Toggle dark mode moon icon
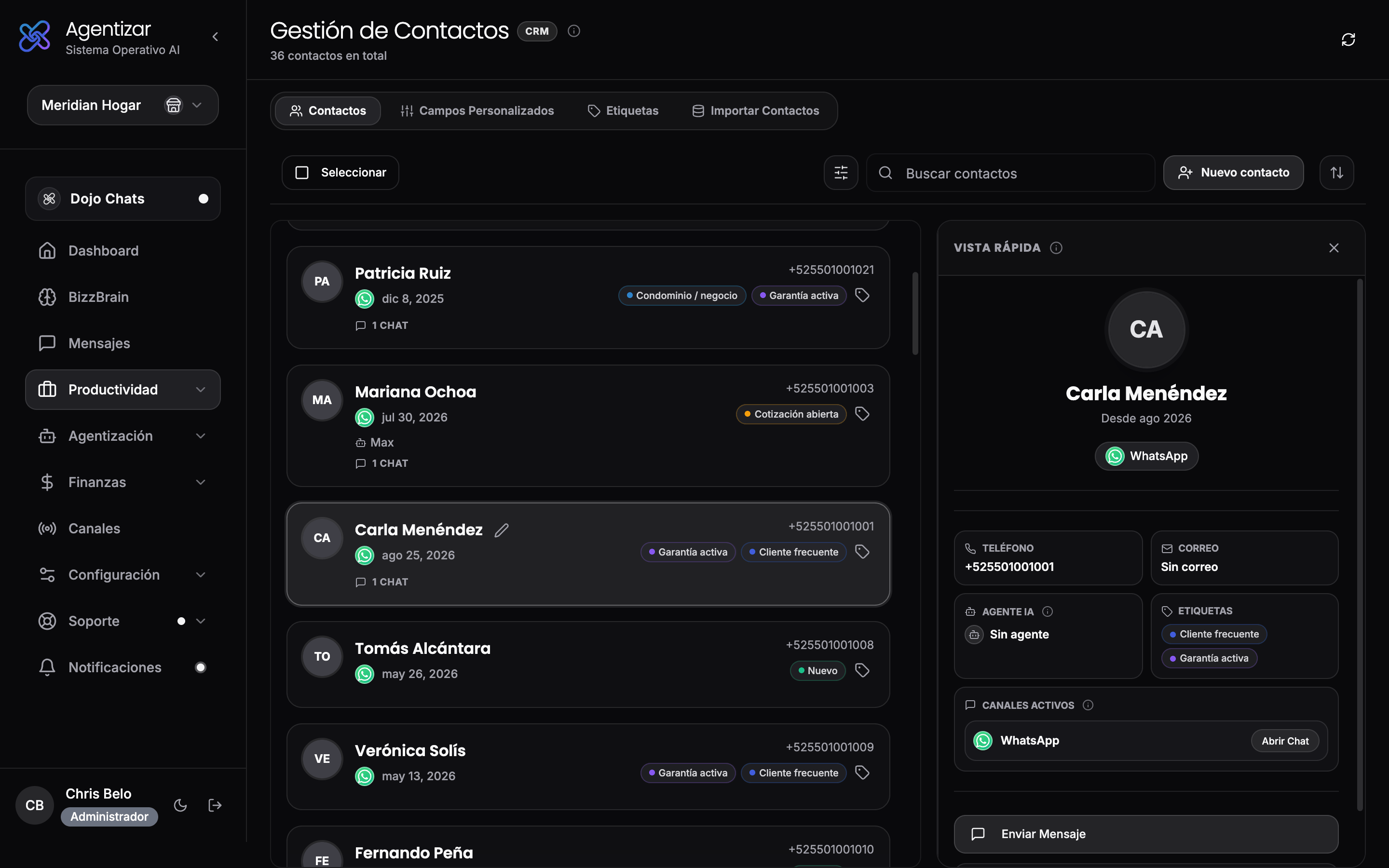The width and height of the screenshot is (1389, 868). (x=180, y=805)
